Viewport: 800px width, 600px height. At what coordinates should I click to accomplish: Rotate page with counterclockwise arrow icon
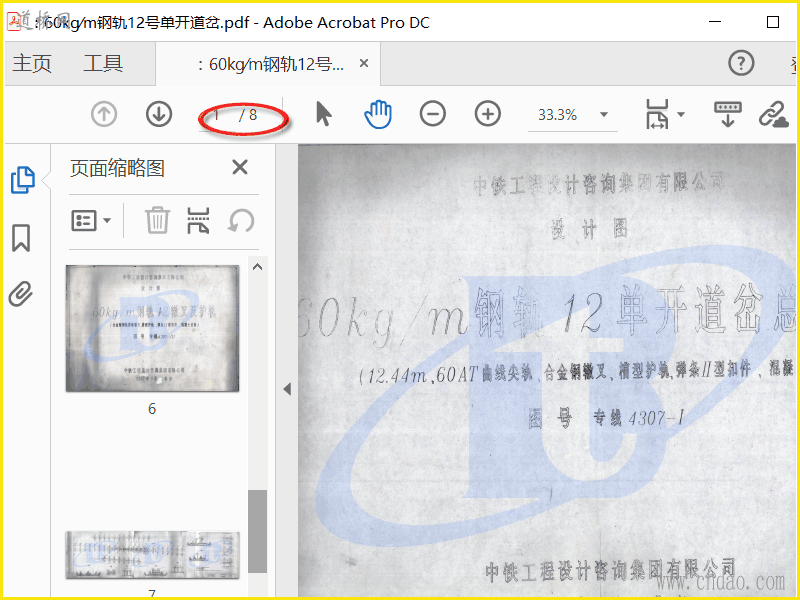(x=240, y=221)
